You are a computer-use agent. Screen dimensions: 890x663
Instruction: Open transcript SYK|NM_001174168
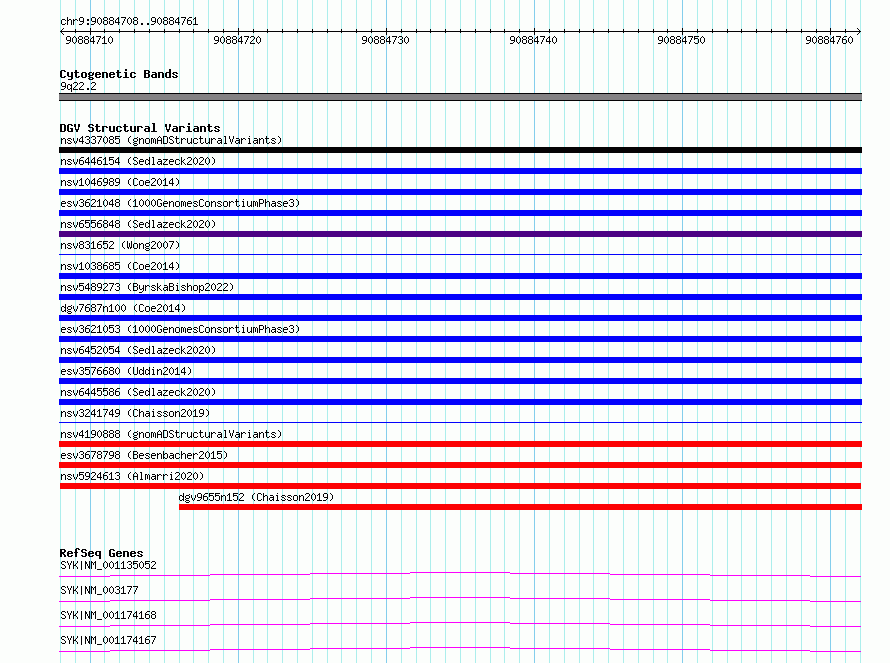tap(108, 615)
